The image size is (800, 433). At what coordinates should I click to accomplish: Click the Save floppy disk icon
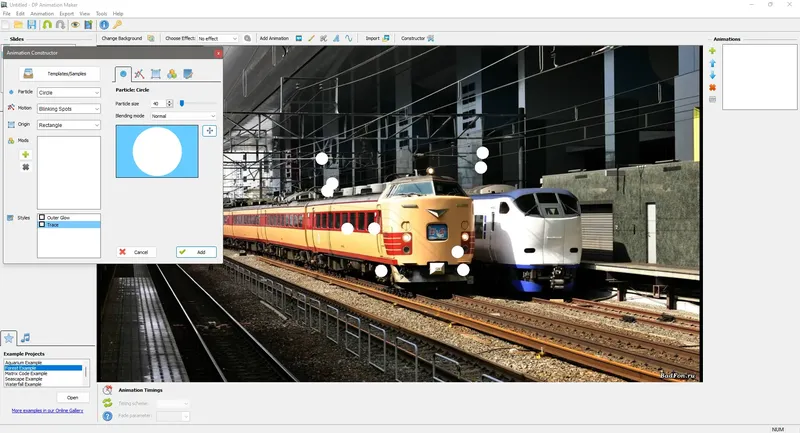pos(32,24)
